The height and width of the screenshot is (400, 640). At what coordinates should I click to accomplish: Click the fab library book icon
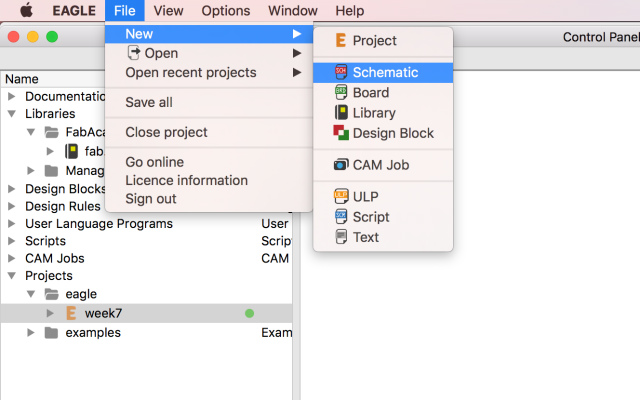click(71, 151)
